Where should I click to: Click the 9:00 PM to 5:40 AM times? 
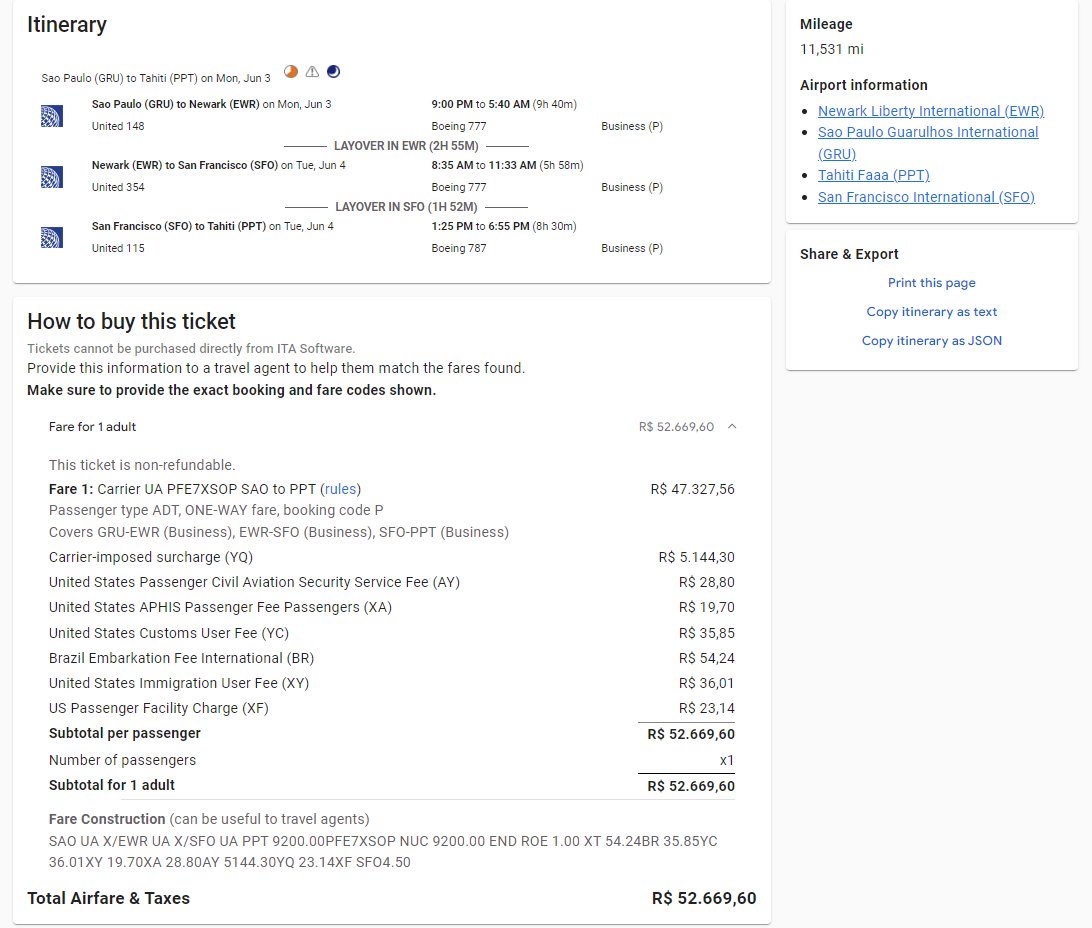tap(481, 104)
